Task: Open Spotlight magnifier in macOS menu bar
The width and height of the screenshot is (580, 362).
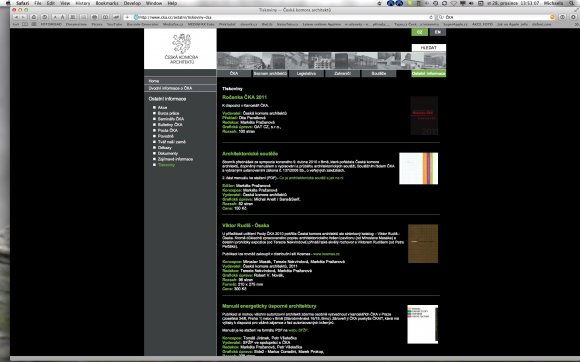Action: click(x=571, y=3)
